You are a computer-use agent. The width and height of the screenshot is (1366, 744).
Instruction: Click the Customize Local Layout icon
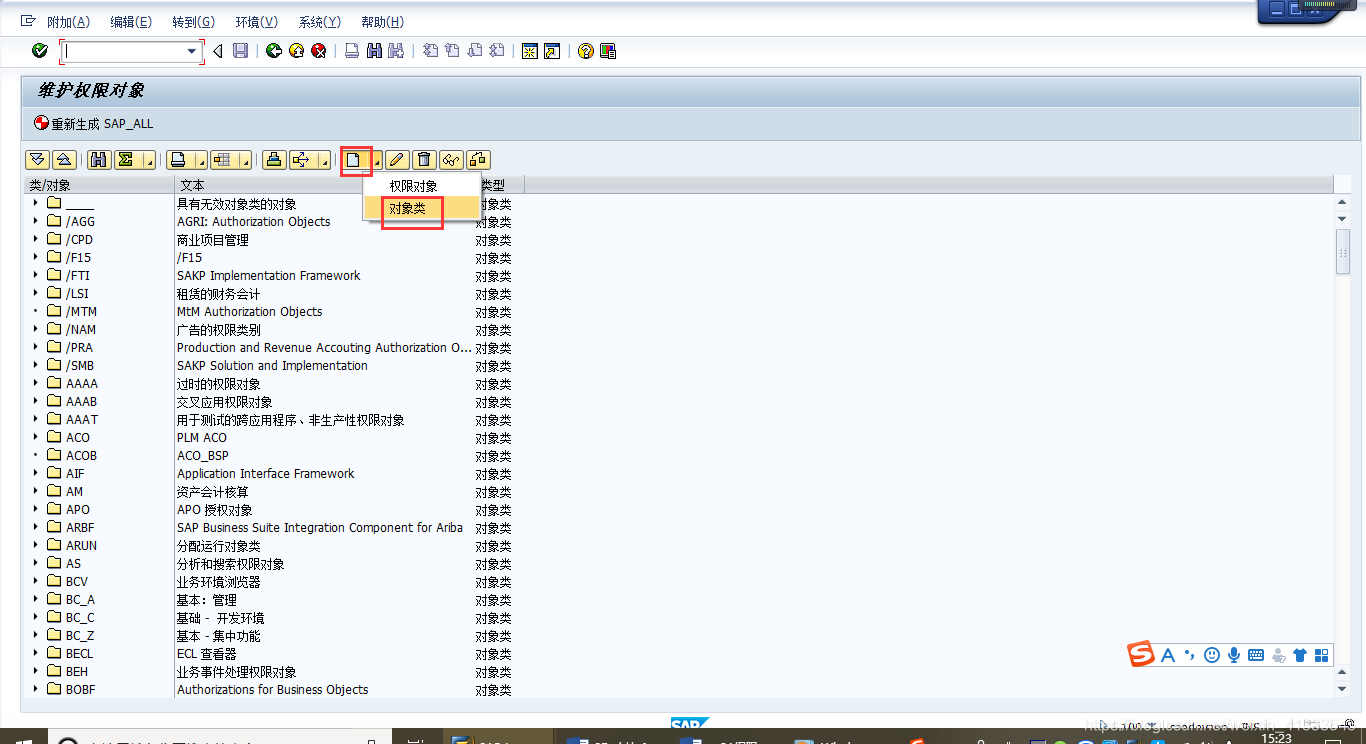coord(607,51)
